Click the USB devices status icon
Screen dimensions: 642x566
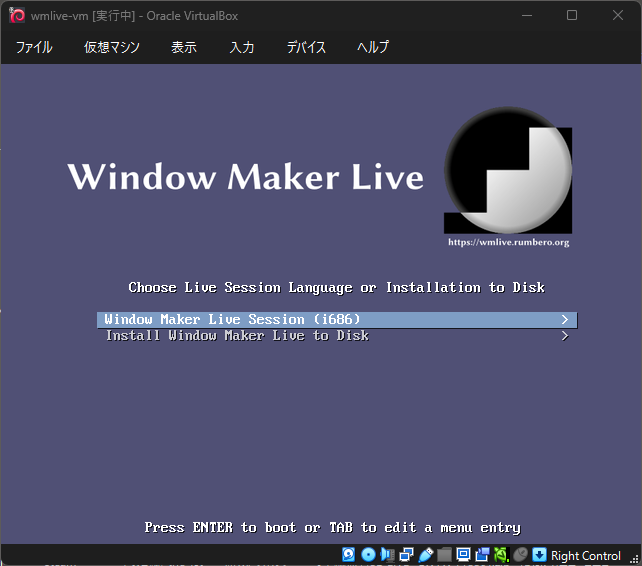tap(426, 555)
